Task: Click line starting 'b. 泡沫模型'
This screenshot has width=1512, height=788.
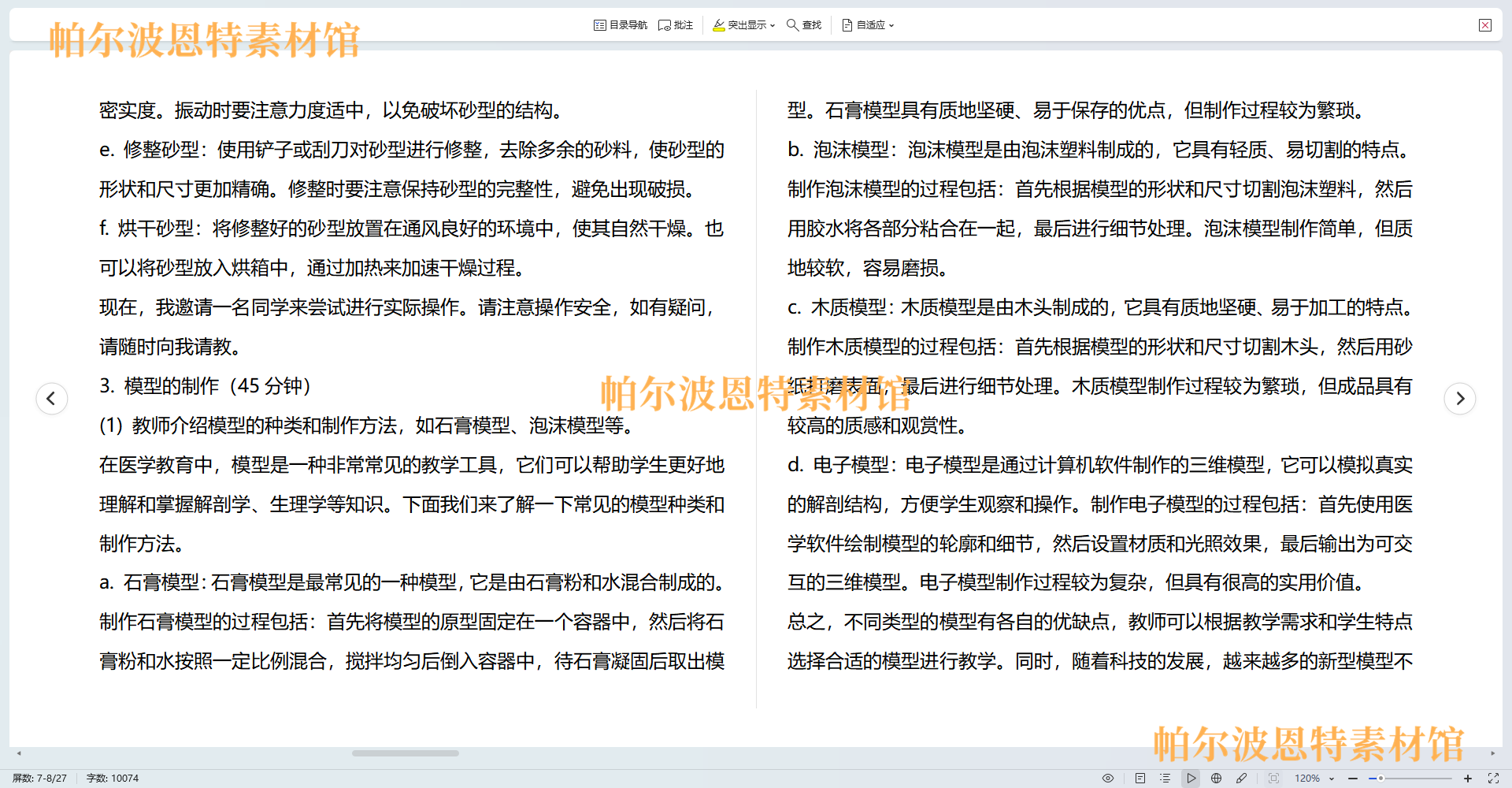Action: pos(1100,150)
